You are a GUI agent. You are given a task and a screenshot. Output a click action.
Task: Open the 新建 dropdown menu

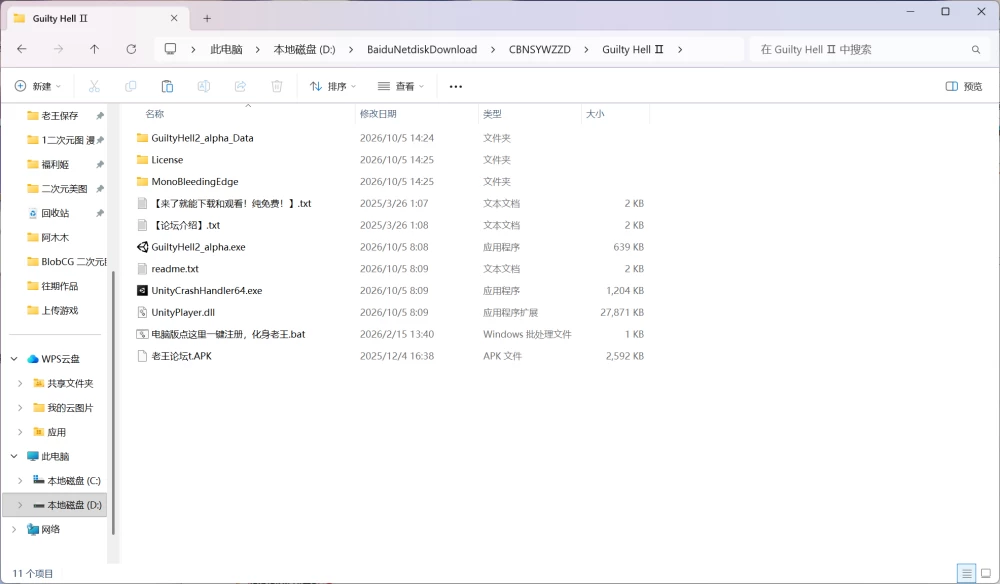(x=38, y=86)
